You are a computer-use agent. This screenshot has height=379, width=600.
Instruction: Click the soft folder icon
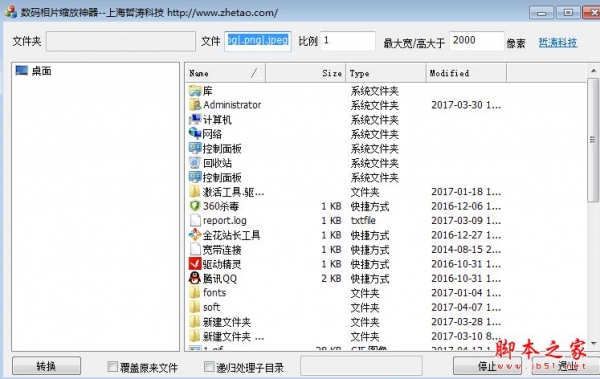195,307
